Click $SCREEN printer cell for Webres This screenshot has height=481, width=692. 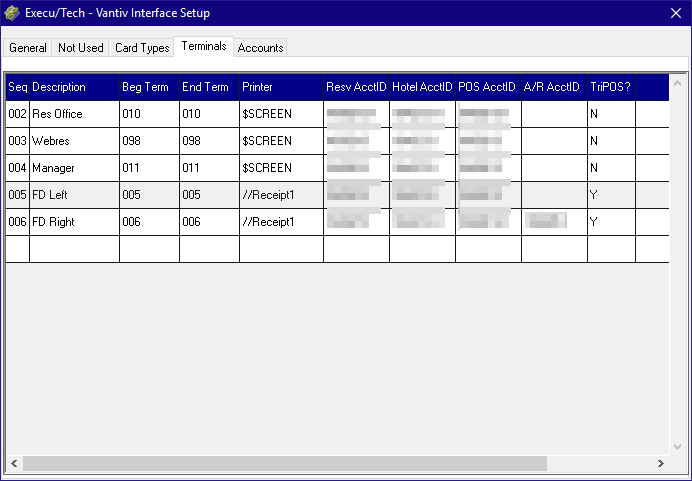(281, 141)
